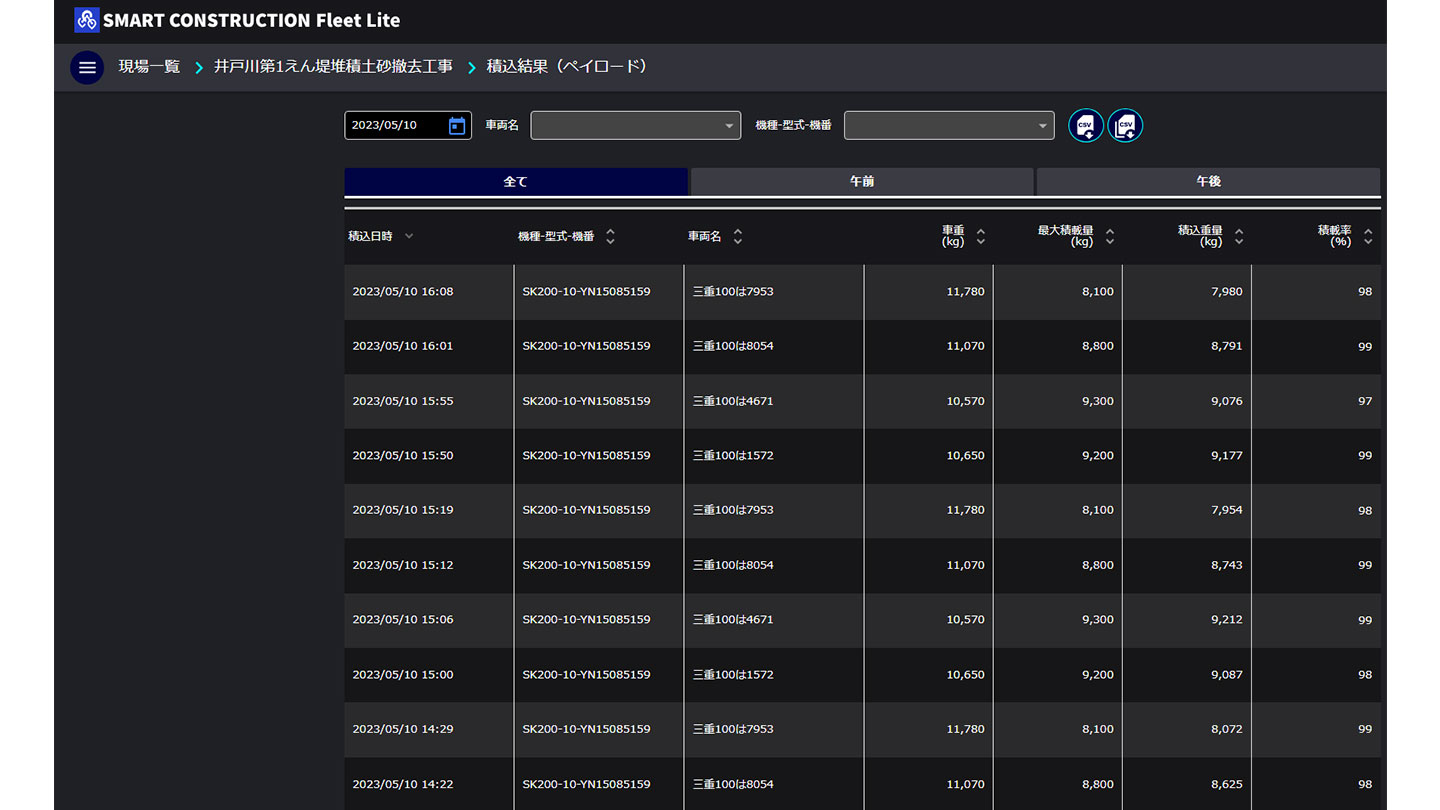Sort by 機種-型式-機番 column arrows
The height and width of the screenshot is (810, 1440).
click(x=610, y=236)
